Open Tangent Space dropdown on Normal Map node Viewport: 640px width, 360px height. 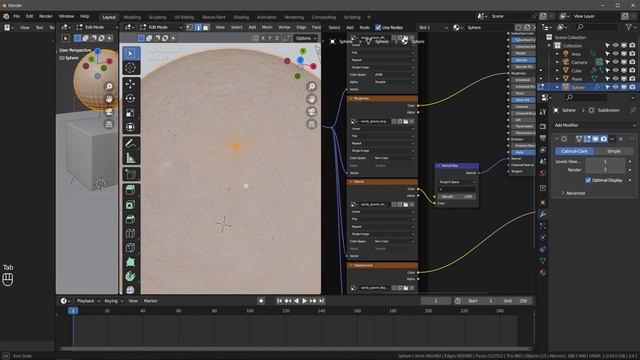point(457,182)
